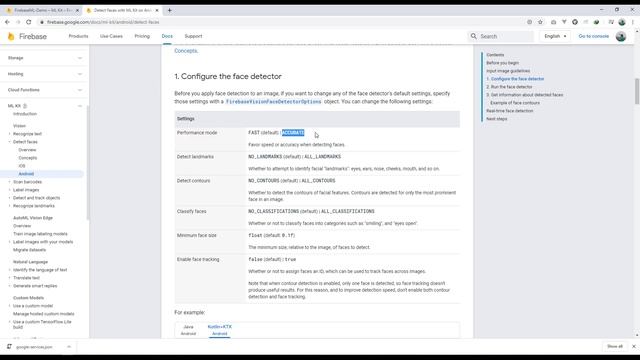Open the Chrome profile avatar

click(622, 22)
